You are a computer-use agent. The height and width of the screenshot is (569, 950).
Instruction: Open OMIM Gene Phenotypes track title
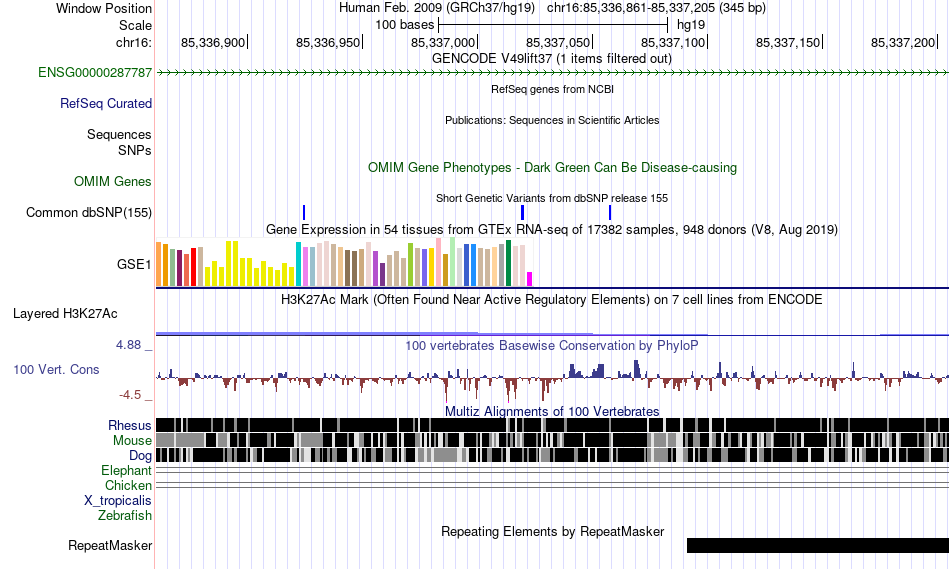(x=553, y=168)
